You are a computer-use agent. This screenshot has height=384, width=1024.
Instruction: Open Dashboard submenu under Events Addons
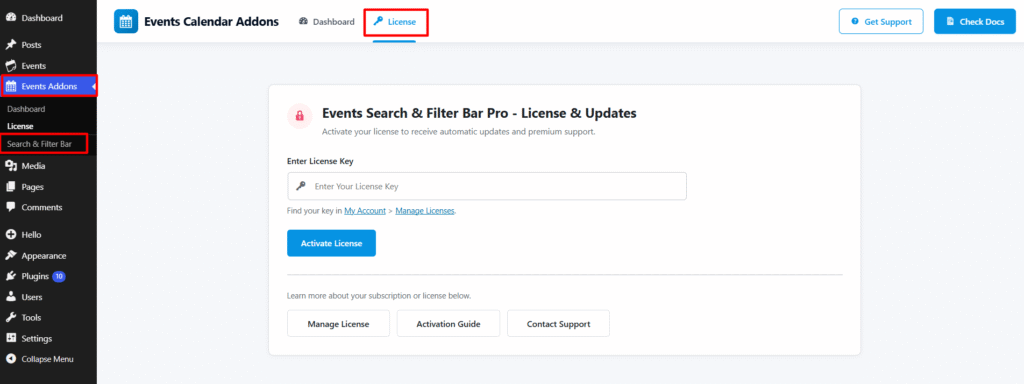pyautogui.click(x=26, y=109)
